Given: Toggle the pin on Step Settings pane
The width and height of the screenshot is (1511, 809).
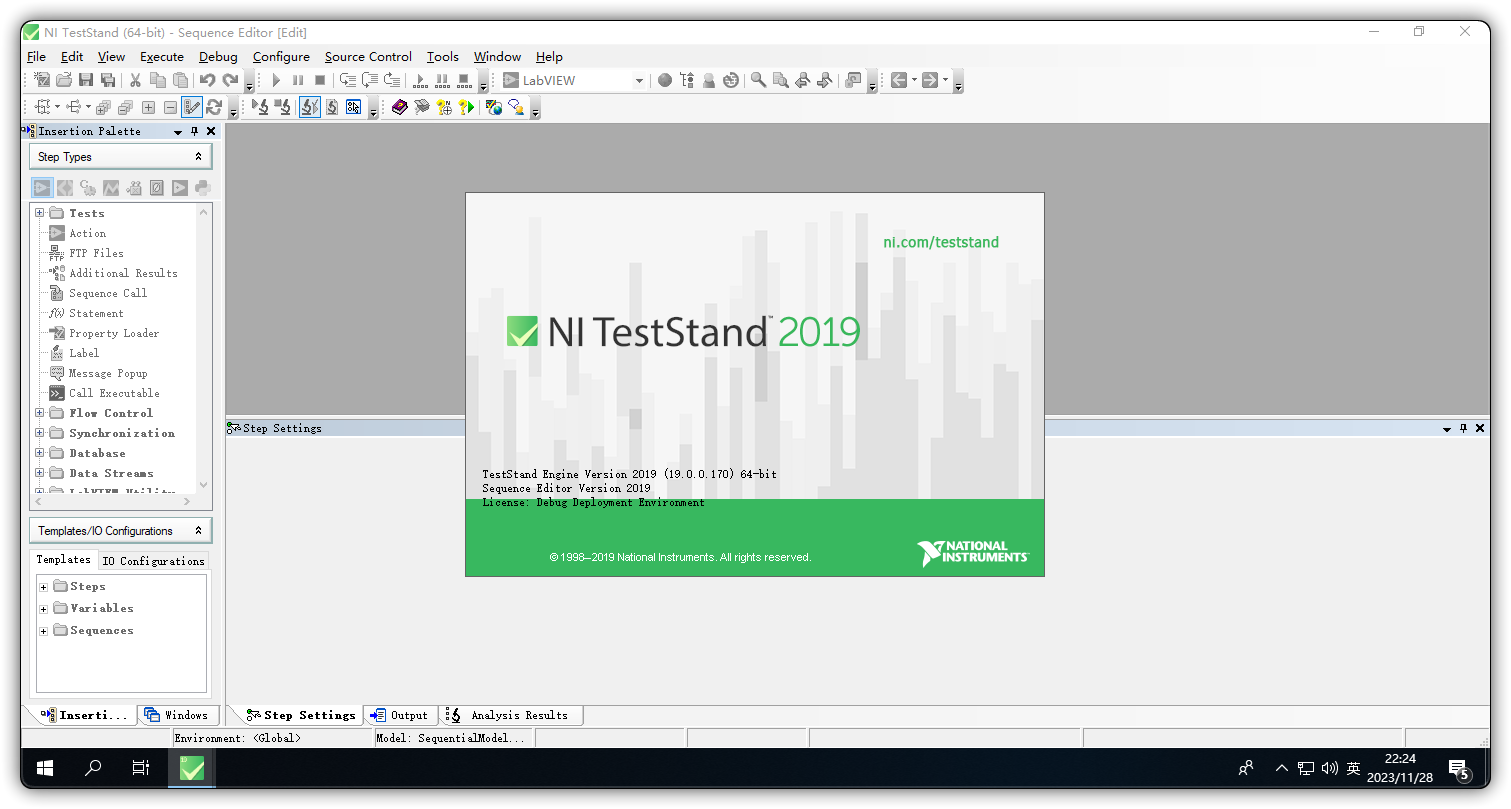Looking at the screenshot, I should coord(1463,427).
